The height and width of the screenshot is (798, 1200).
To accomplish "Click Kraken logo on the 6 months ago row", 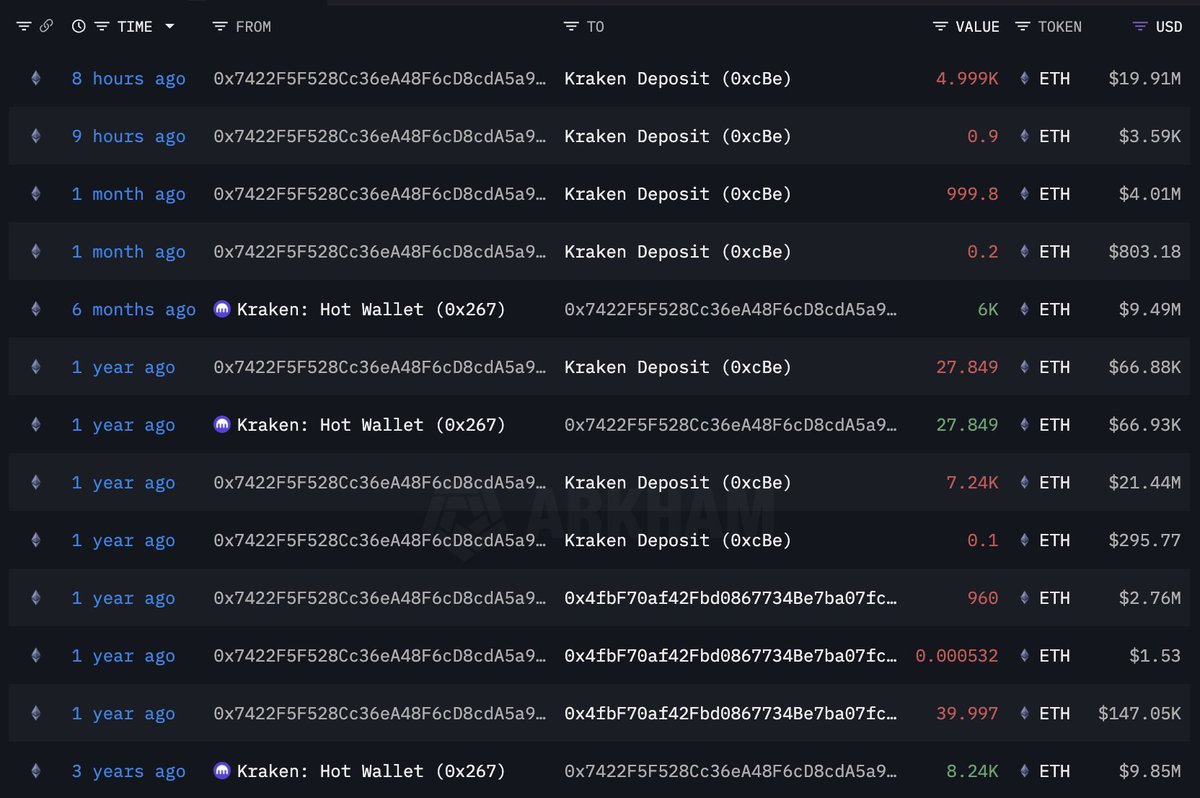I will point(222,310).
